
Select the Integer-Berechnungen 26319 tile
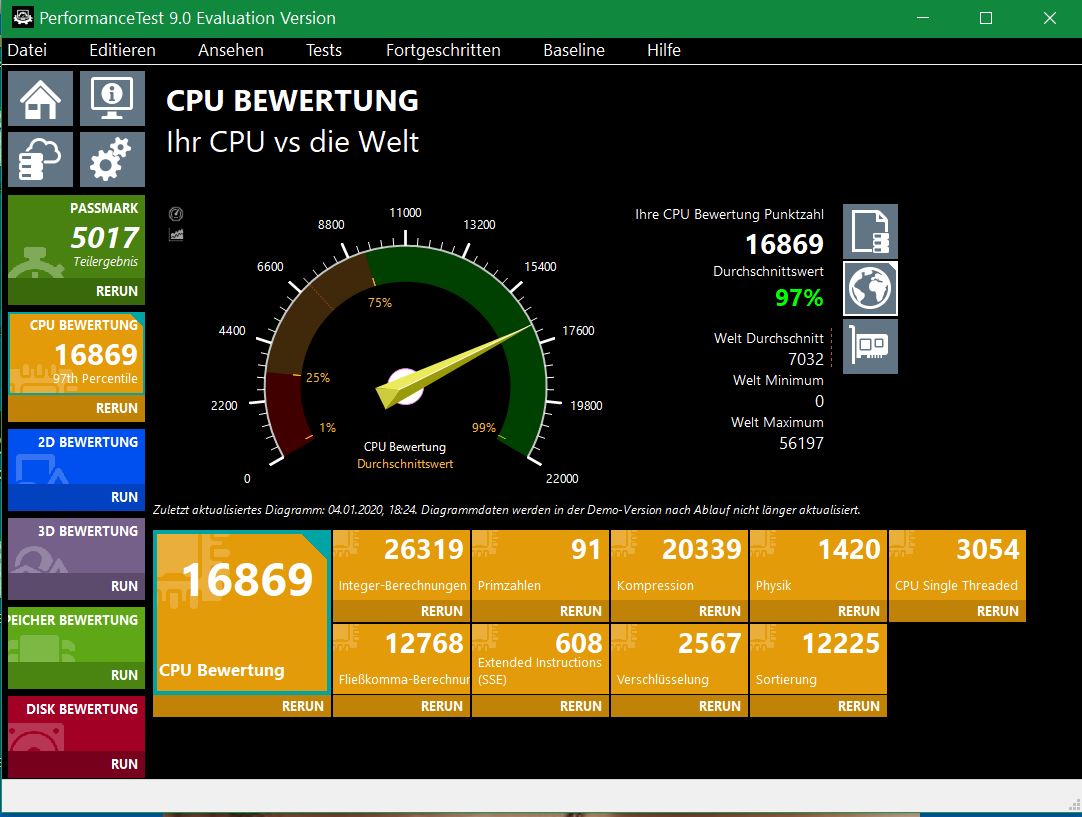tap(402, 565)
